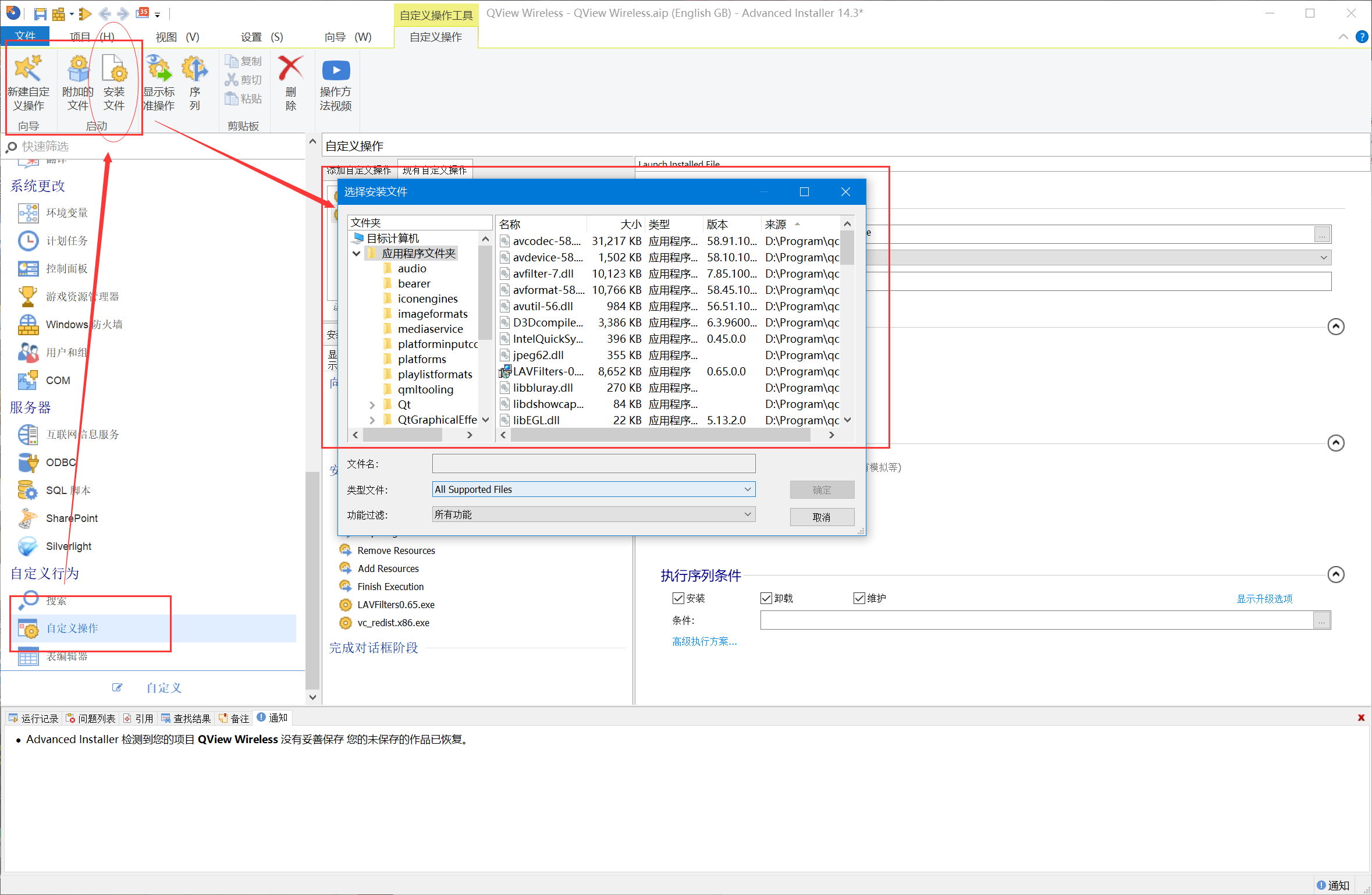The width and height of the screenshot is (1372, 895).
Task: Click the 显示升级选项 link
Action: [1264, 598]
